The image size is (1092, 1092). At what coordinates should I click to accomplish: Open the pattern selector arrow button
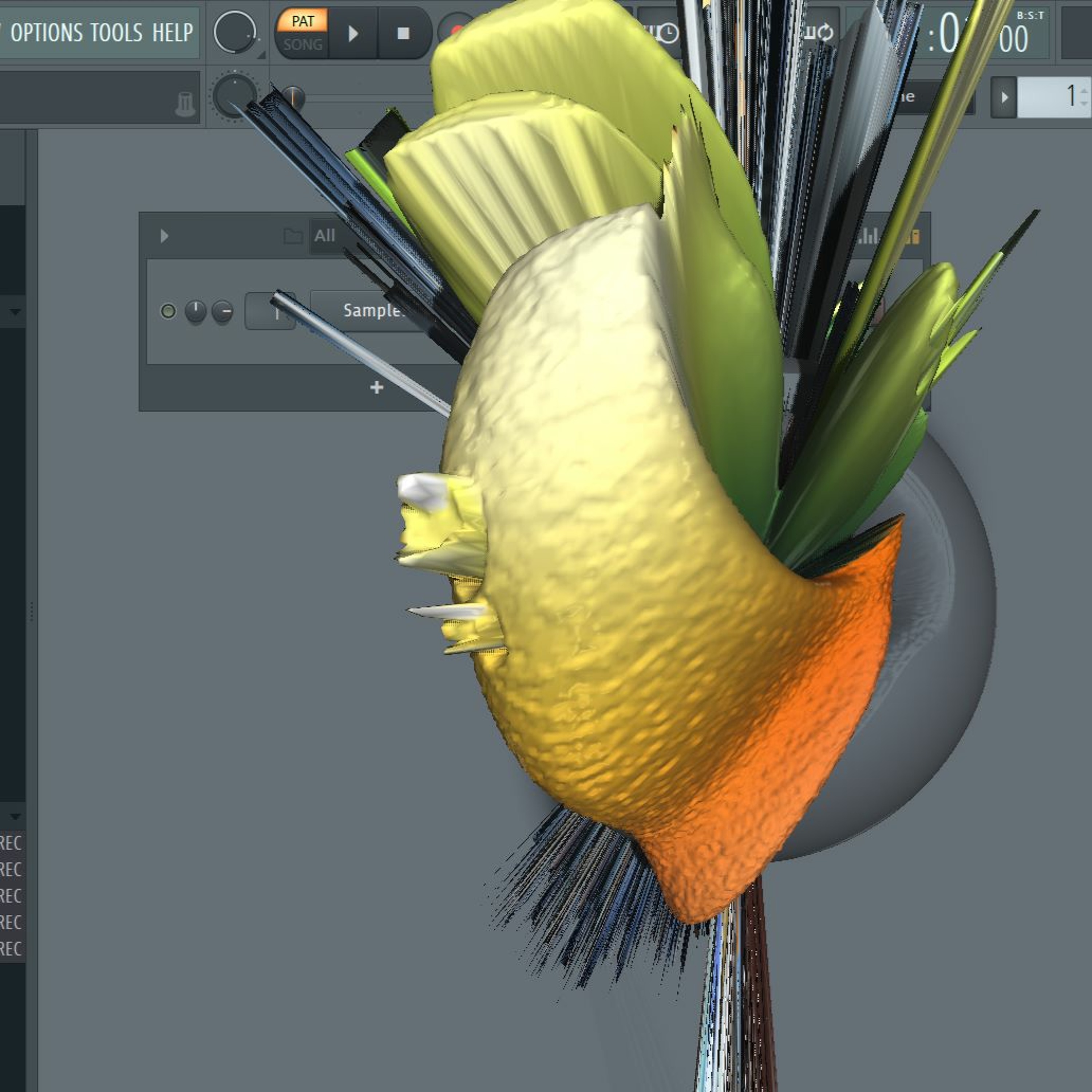click(1004, 97)
